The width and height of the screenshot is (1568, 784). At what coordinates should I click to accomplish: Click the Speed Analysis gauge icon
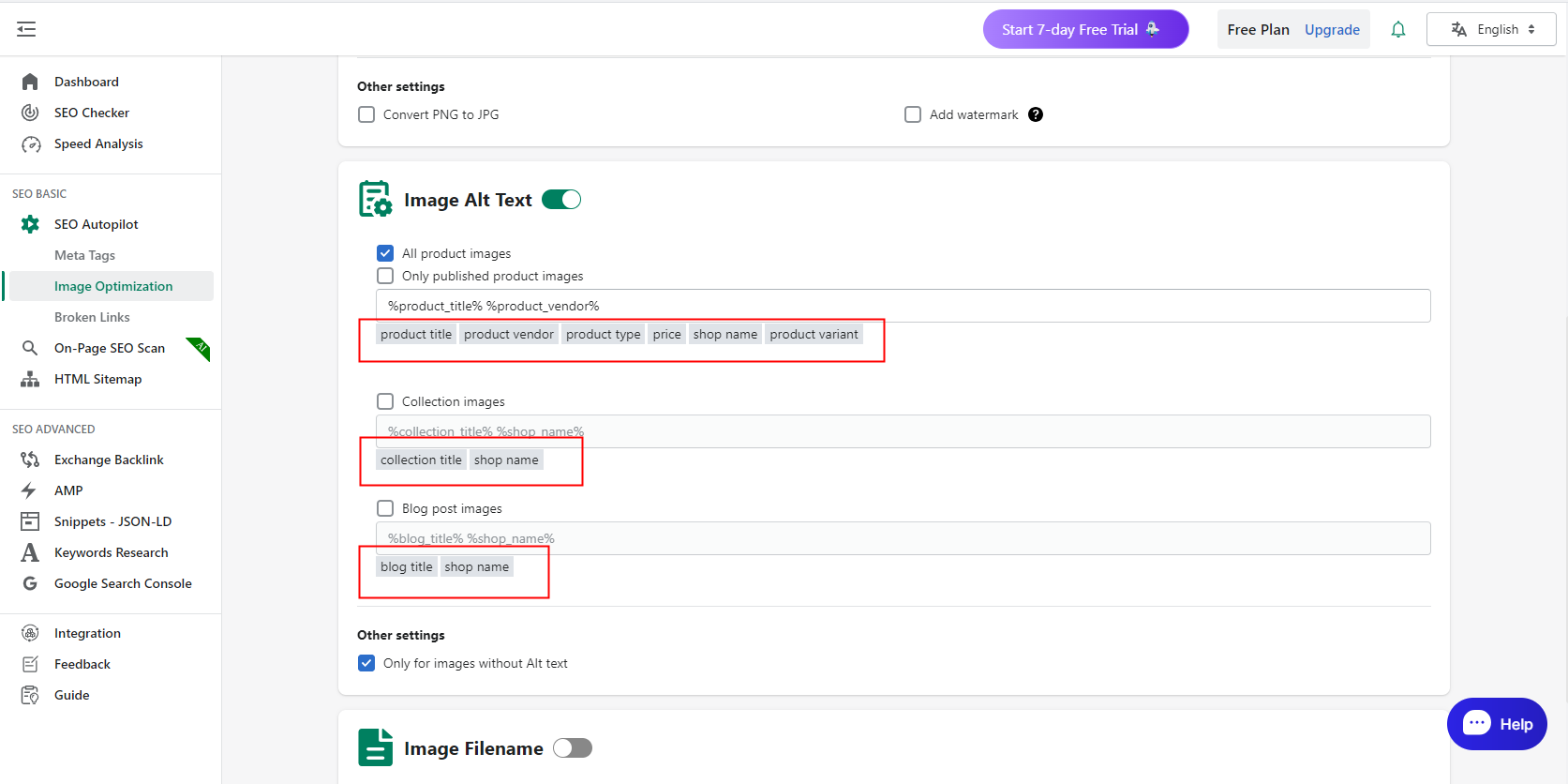click(x=30, y=143)
